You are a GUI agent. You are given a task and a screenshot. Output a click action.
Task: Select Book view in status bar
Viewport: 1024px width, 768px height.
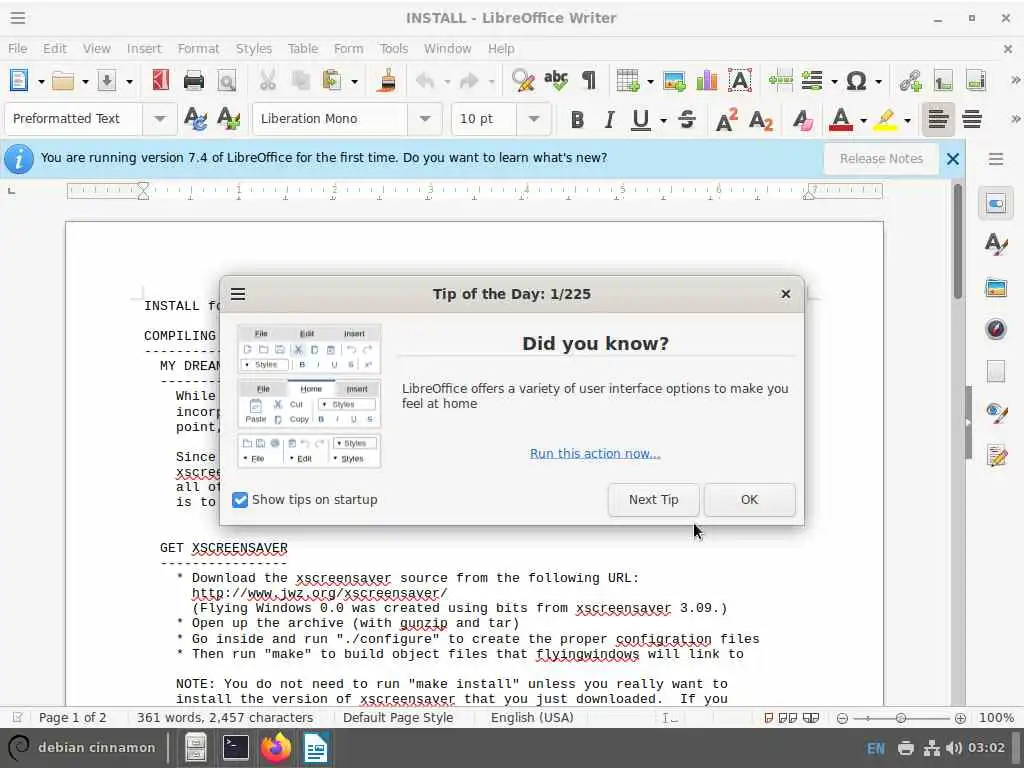coord(810,718)
